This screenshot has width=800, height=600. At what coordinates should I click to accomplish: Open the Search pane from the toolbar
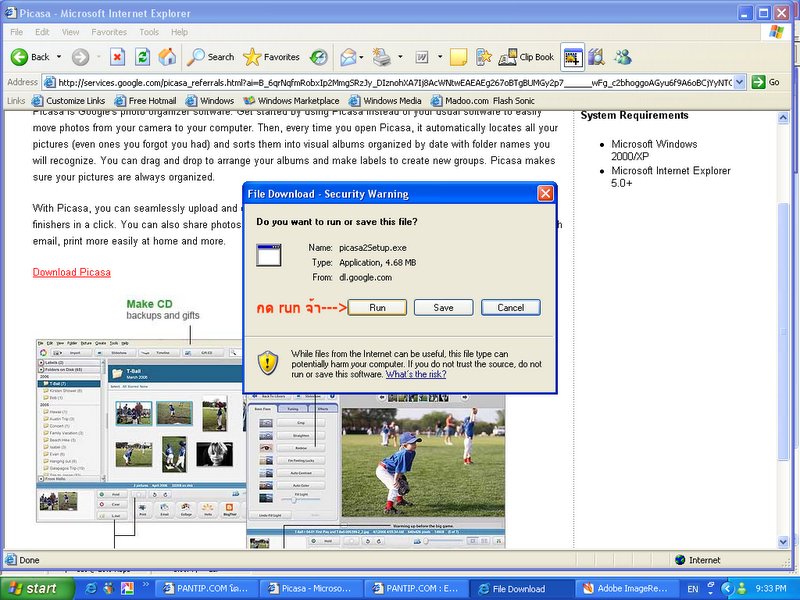(x=210, y=57)
